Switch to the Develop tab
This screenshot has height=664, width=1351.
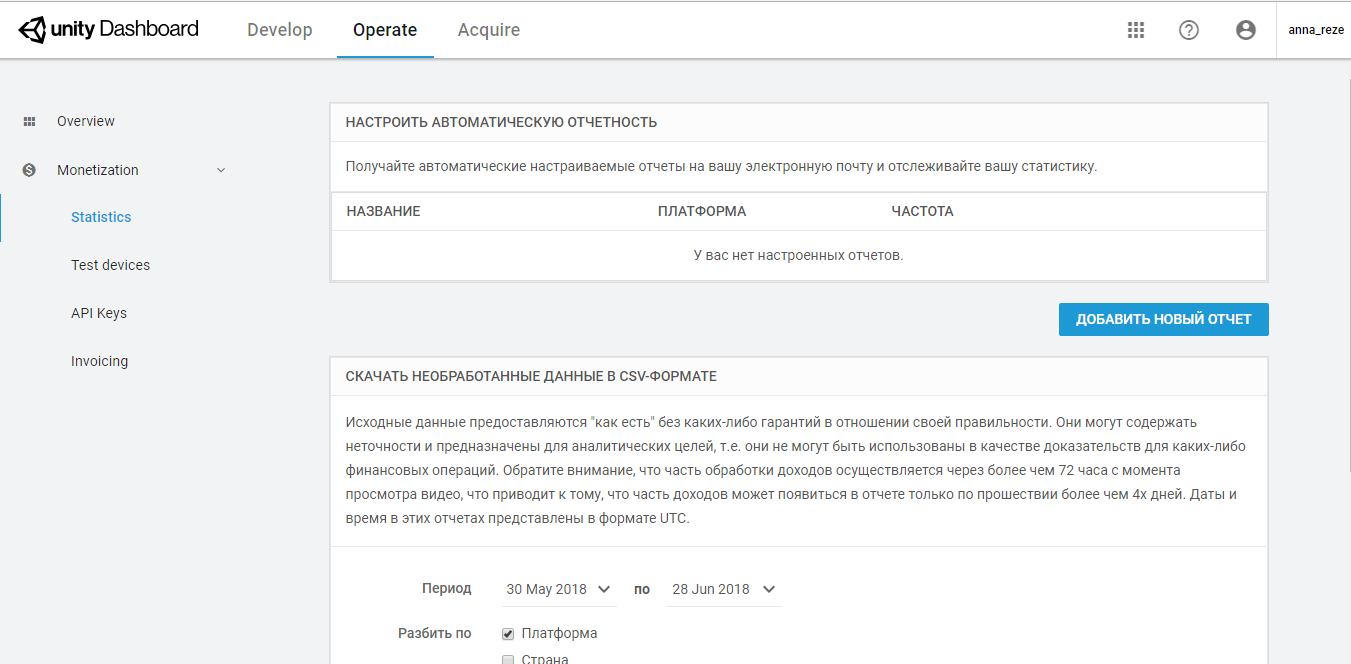pos(279,29)
